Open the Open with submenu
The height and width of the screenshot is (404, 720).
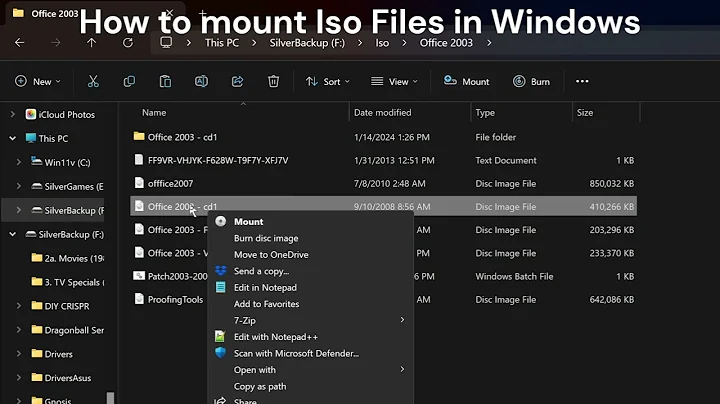pyautogui.click(x=310, y=370)
